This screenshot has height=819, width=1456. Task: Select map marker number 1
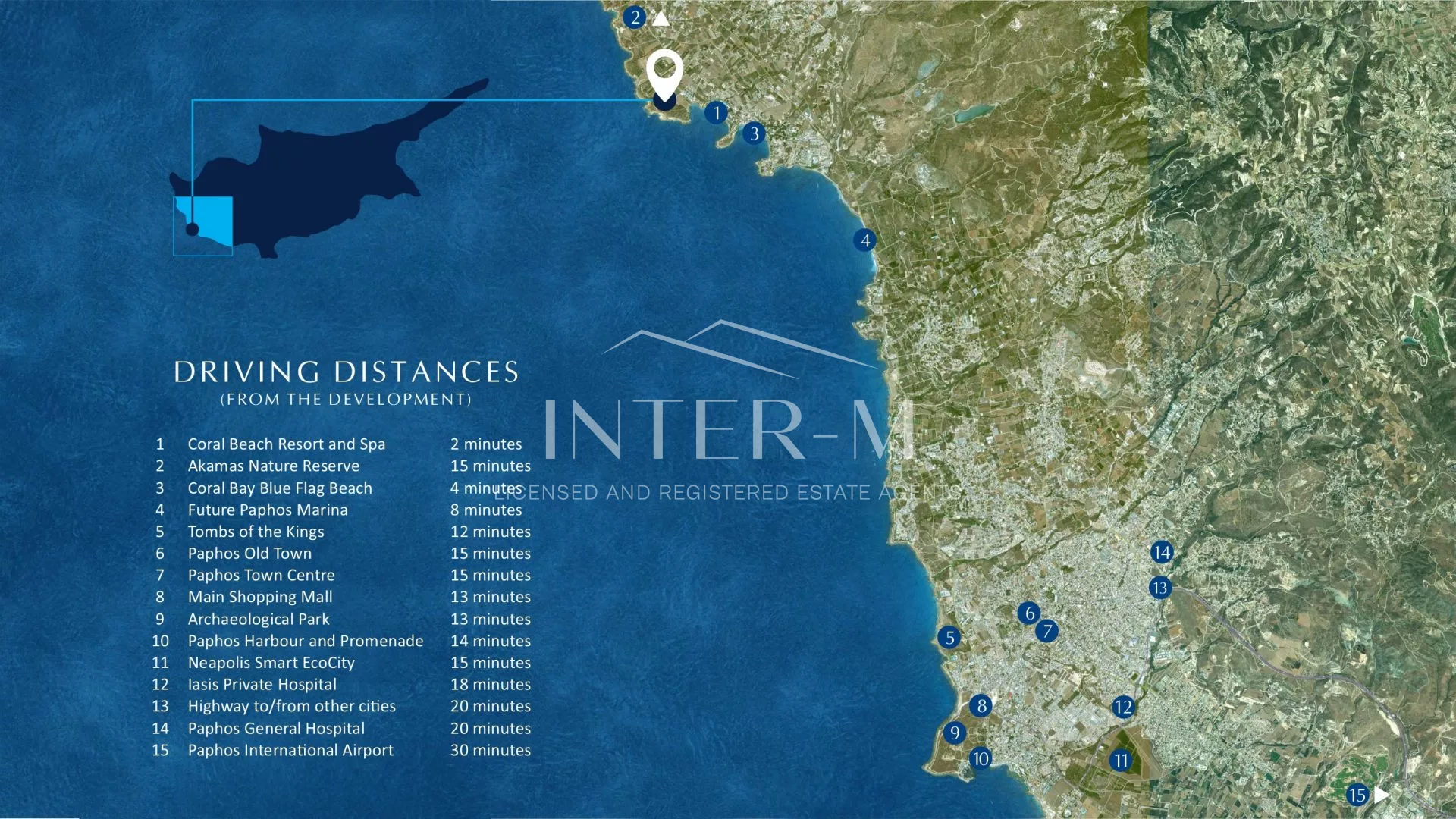pos(716,113)
